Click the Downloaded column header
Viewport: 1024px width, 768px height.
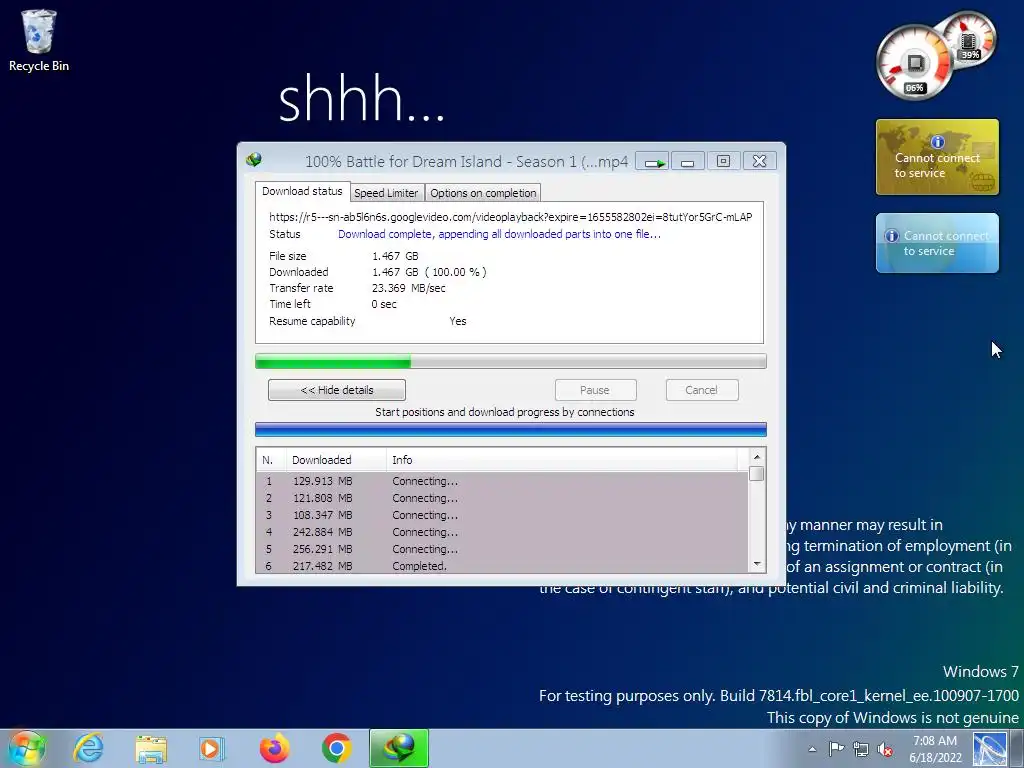(x=336, y=460)
